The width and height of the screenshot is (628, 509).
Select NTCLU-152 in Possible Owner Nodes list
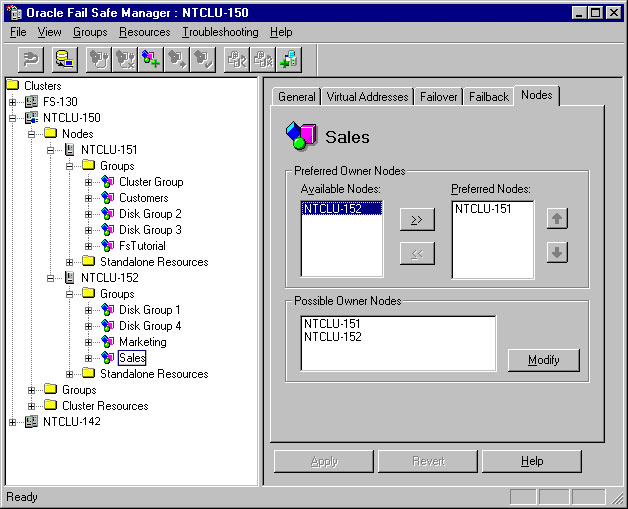point(332,337)
